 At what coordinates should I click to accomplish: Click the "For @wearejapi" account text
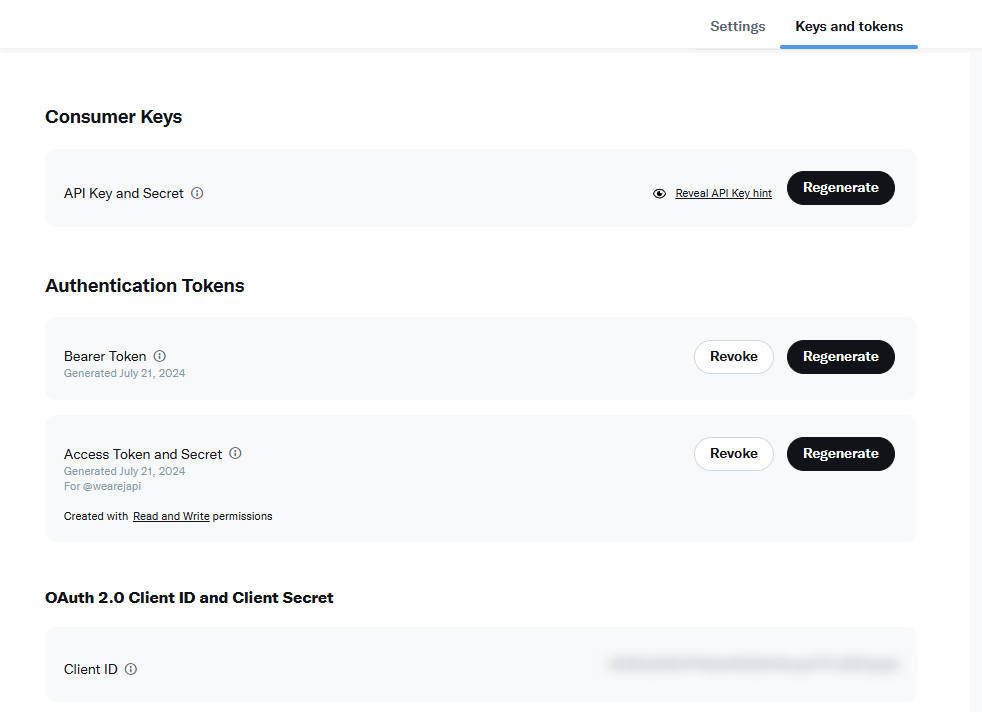click(102, 487)
